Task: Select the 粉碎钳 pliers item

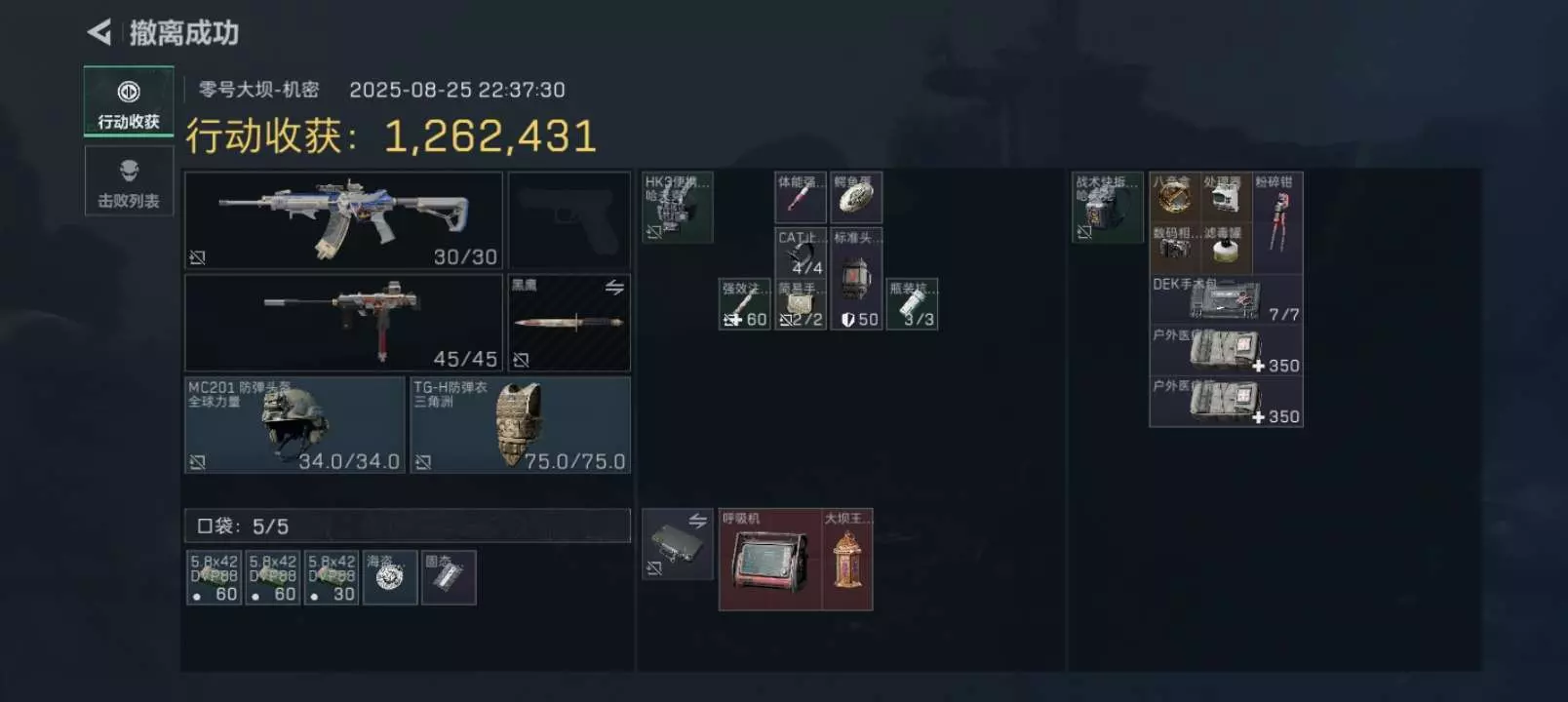Action: click(x=1277, y=221)
